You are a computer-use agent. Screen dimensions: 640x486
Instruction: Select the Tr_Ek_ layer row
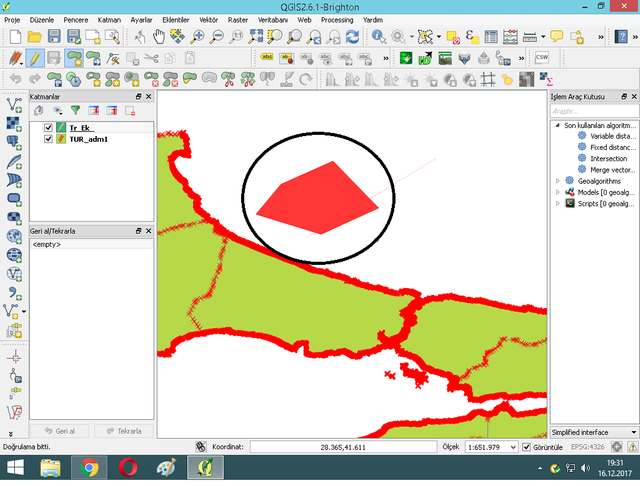[92, 127]
